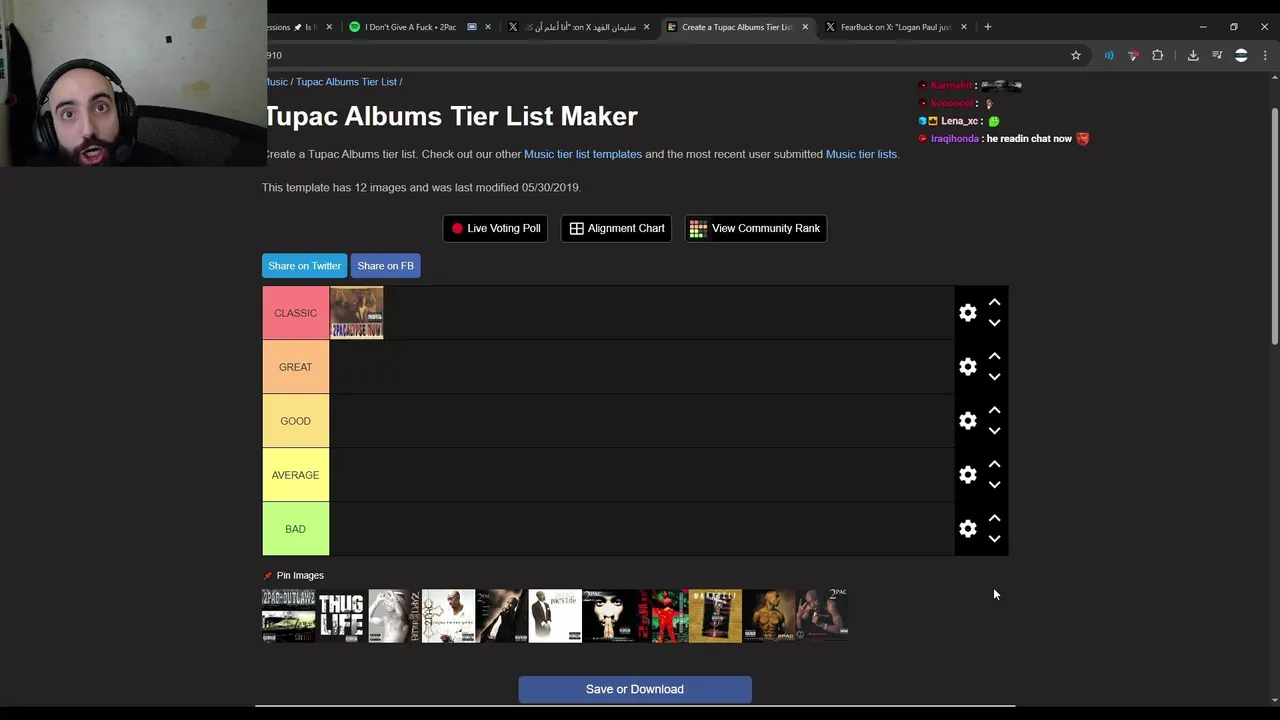Viewport: 1280px width, 720px height.
Task: Open settings gear for CLASSIC tier
Action: pos(967,313)
